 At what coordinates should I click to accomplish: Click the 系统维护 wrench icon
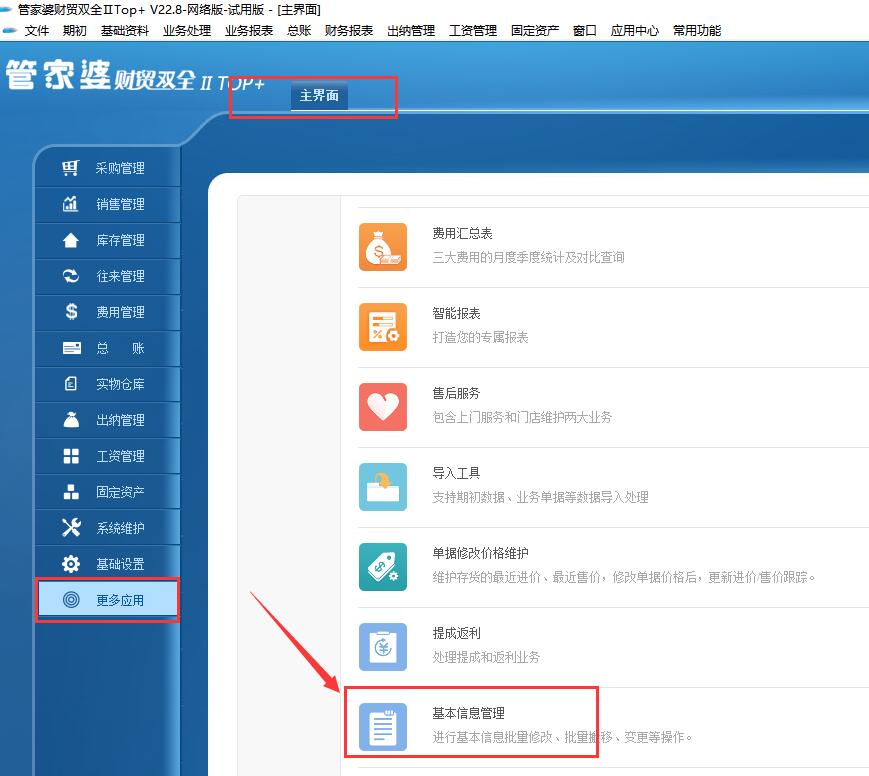pos(71,528)
